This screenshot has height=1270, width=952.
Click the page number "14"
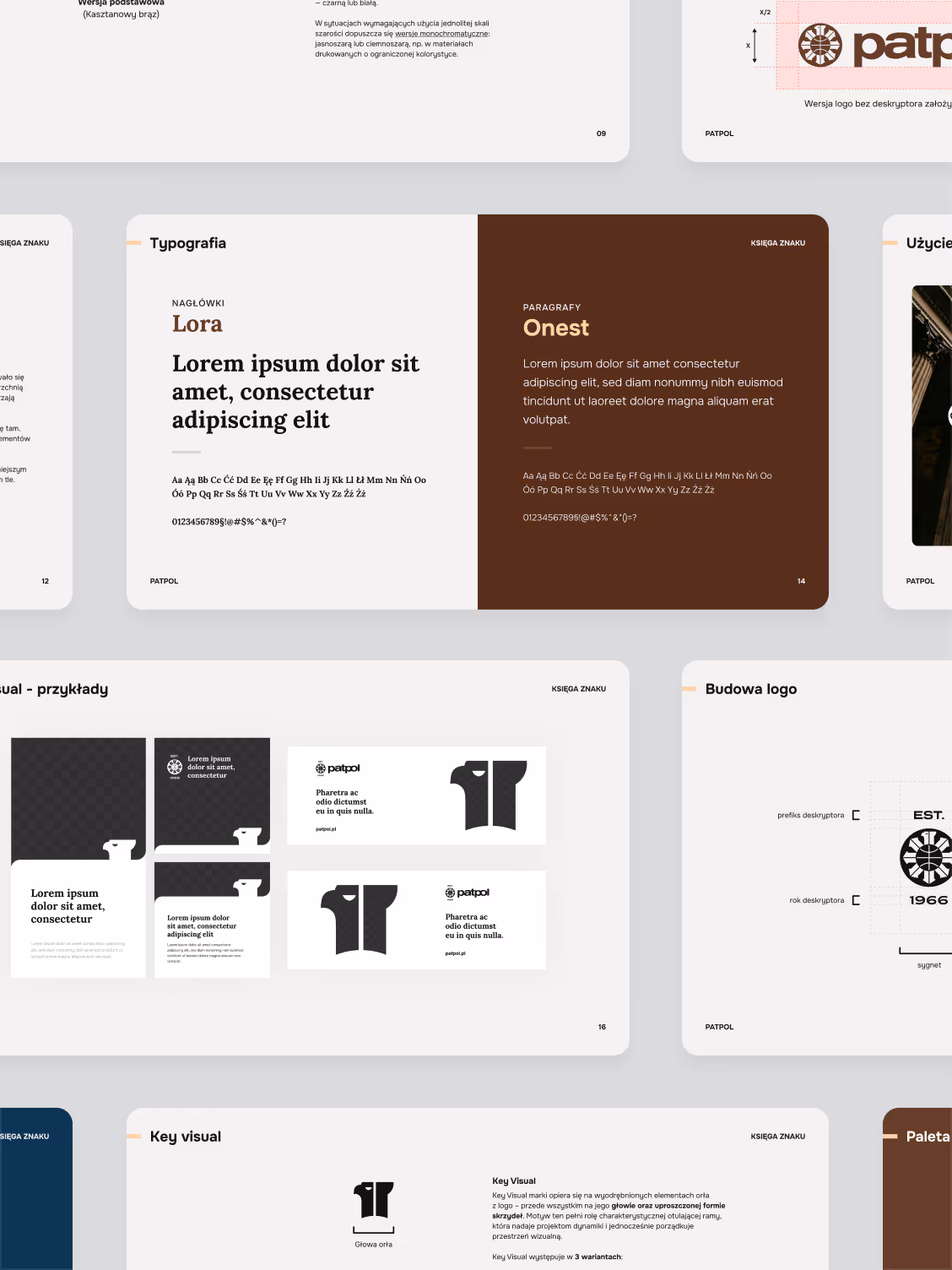point(801,581)
